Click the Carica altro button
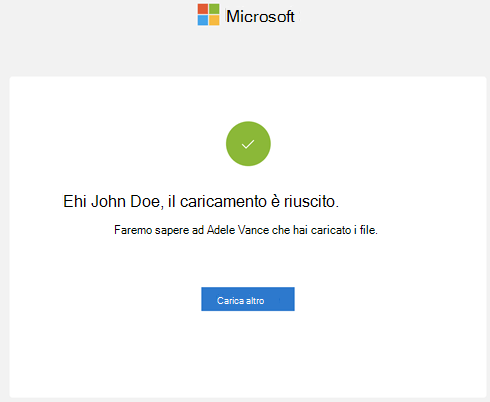490x402 pixels. tap(248, 299)
